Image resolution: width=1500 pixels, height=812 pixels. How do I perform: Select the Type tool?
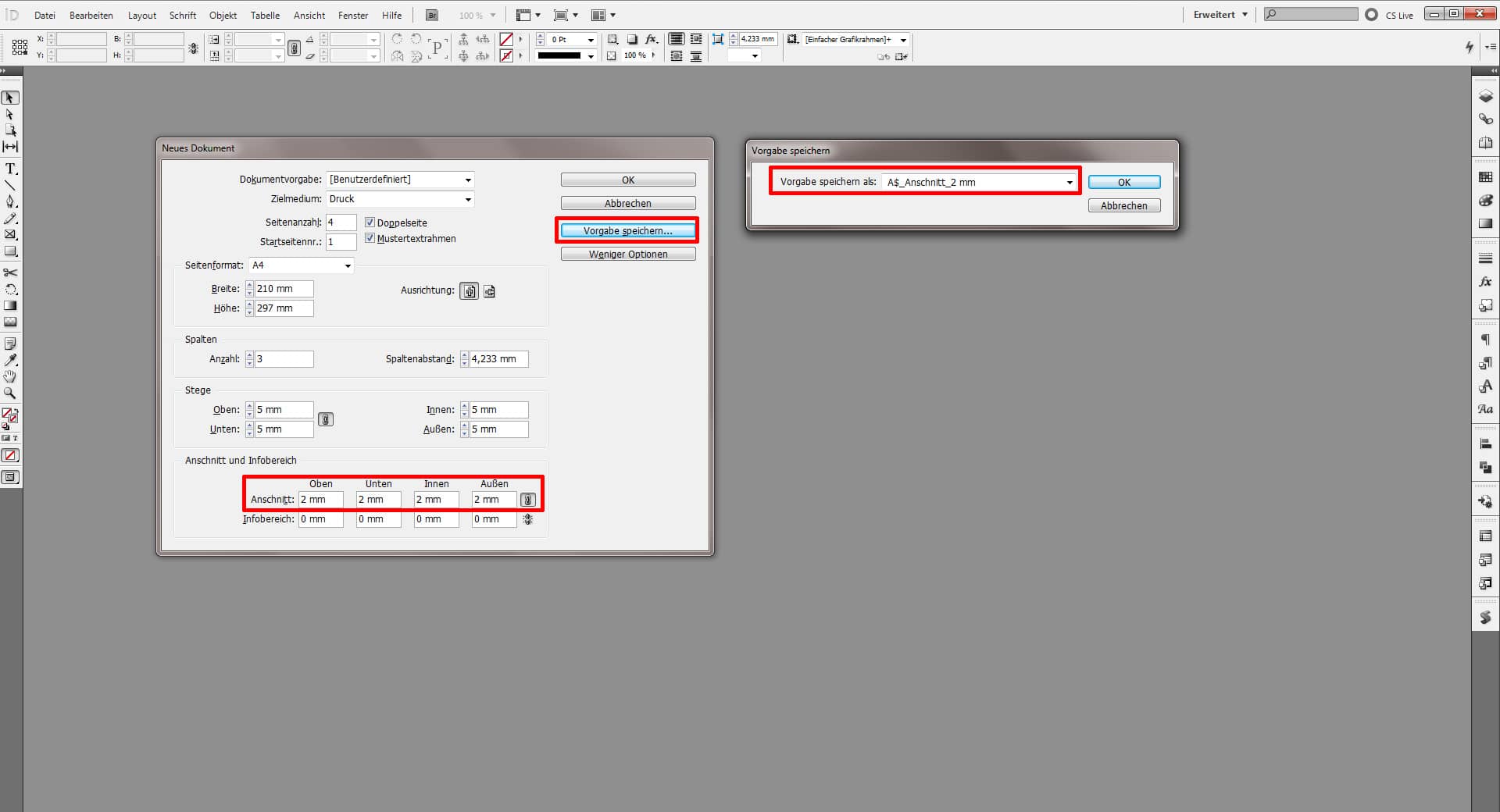[11, 168]
